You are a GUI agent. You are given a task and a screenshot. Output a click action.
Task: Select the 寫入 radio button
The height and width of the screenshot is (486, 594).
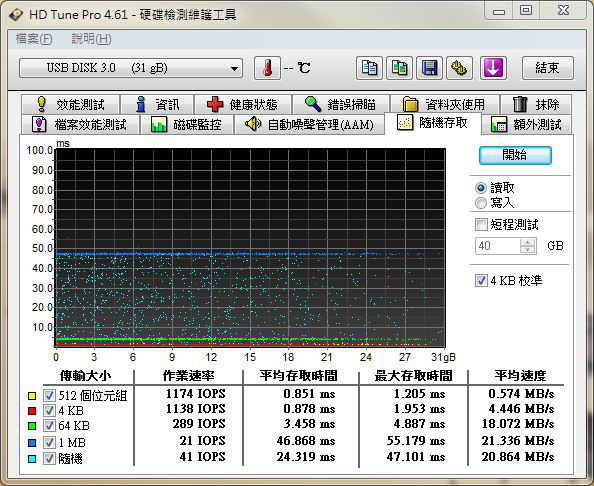coord(481,203)
